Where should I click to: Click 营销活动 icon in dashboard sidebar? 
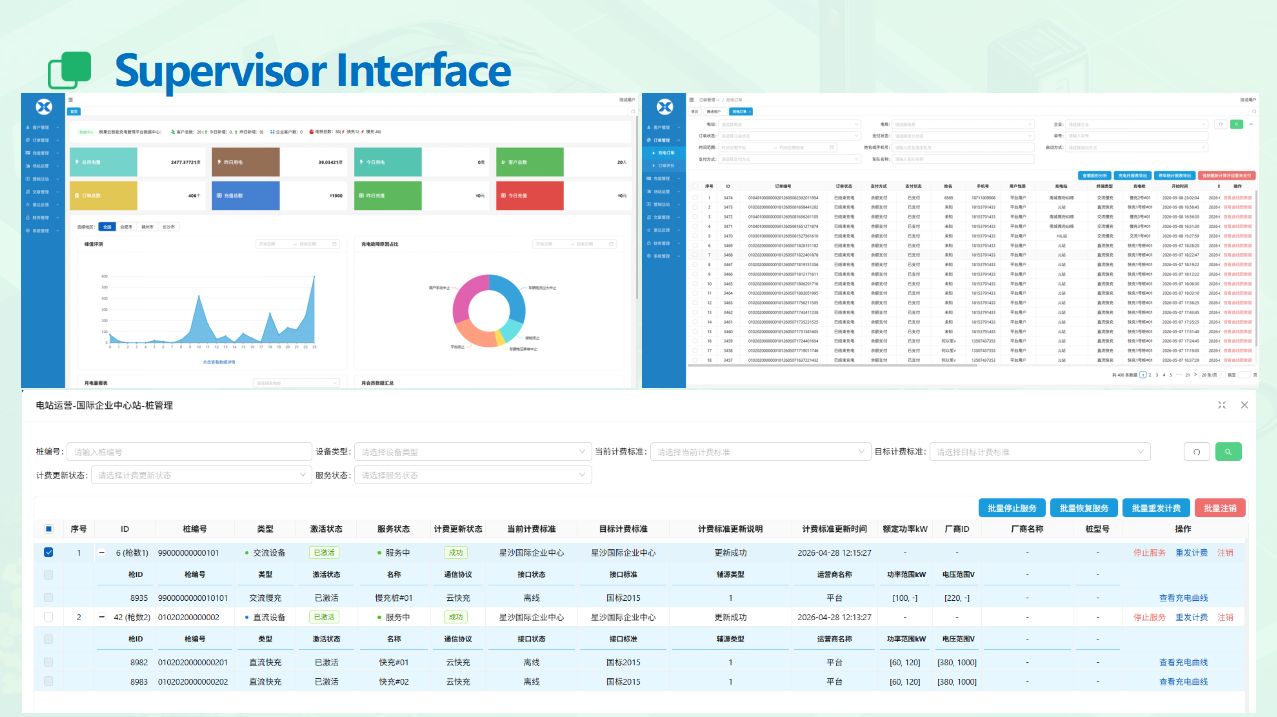click(x=28, y=179)
